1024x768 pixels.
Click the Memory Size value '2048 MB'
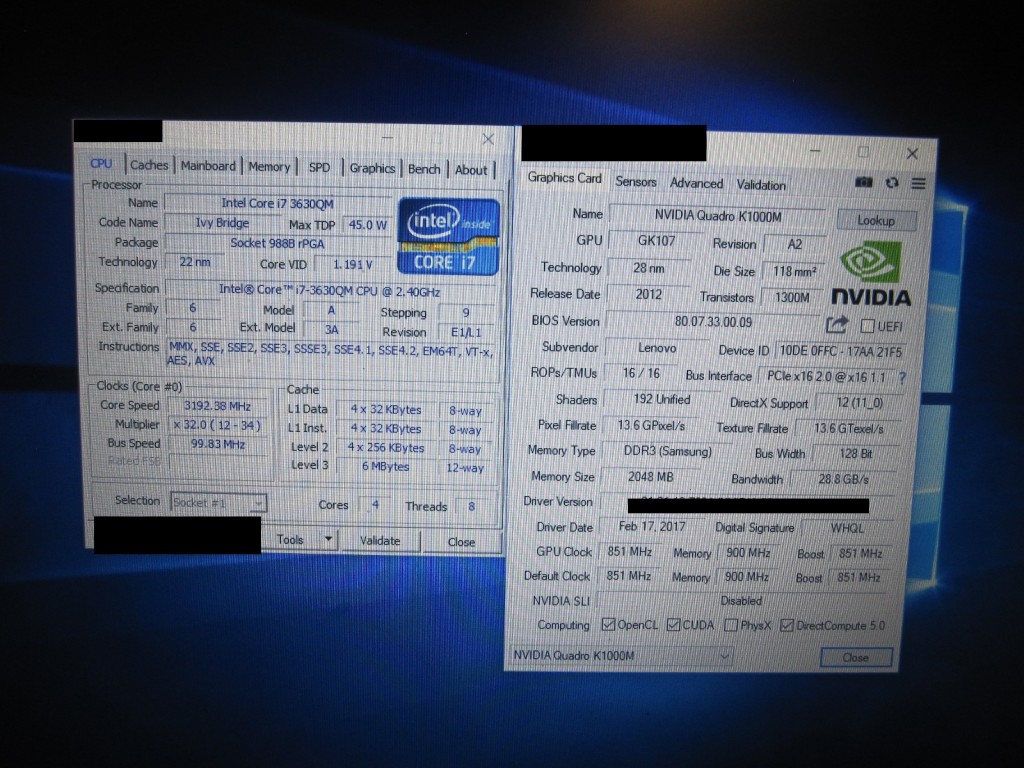[650, 477]
